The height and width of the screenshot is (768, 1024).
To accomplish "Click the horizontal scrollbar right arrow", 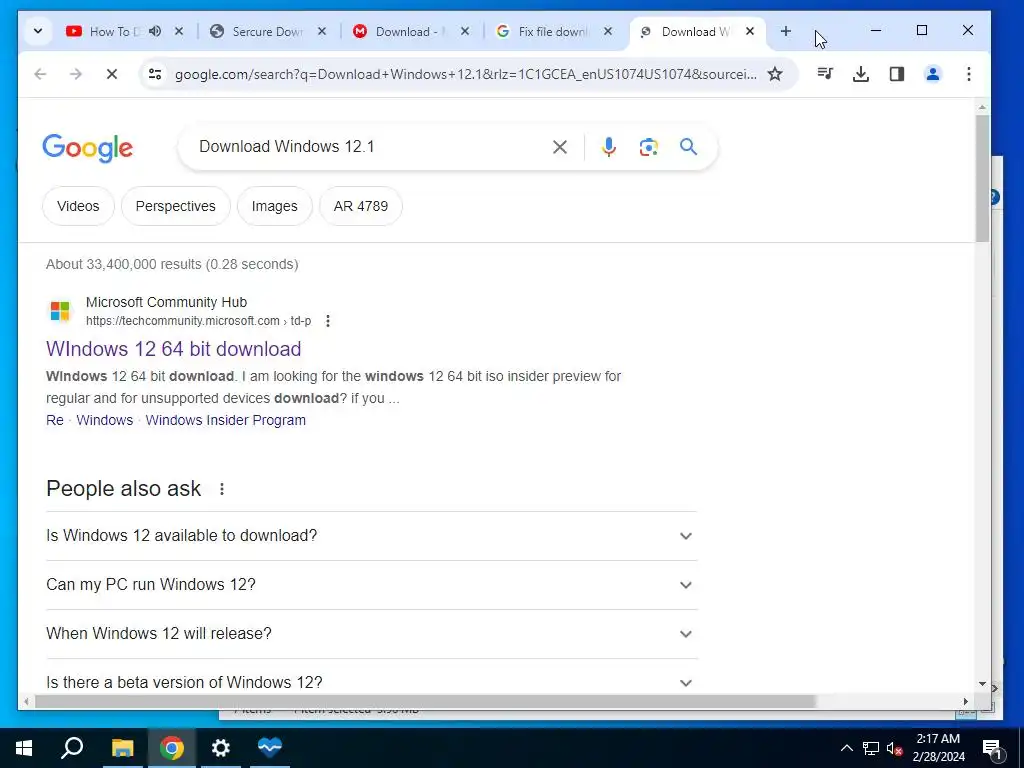I will point(965,701).
